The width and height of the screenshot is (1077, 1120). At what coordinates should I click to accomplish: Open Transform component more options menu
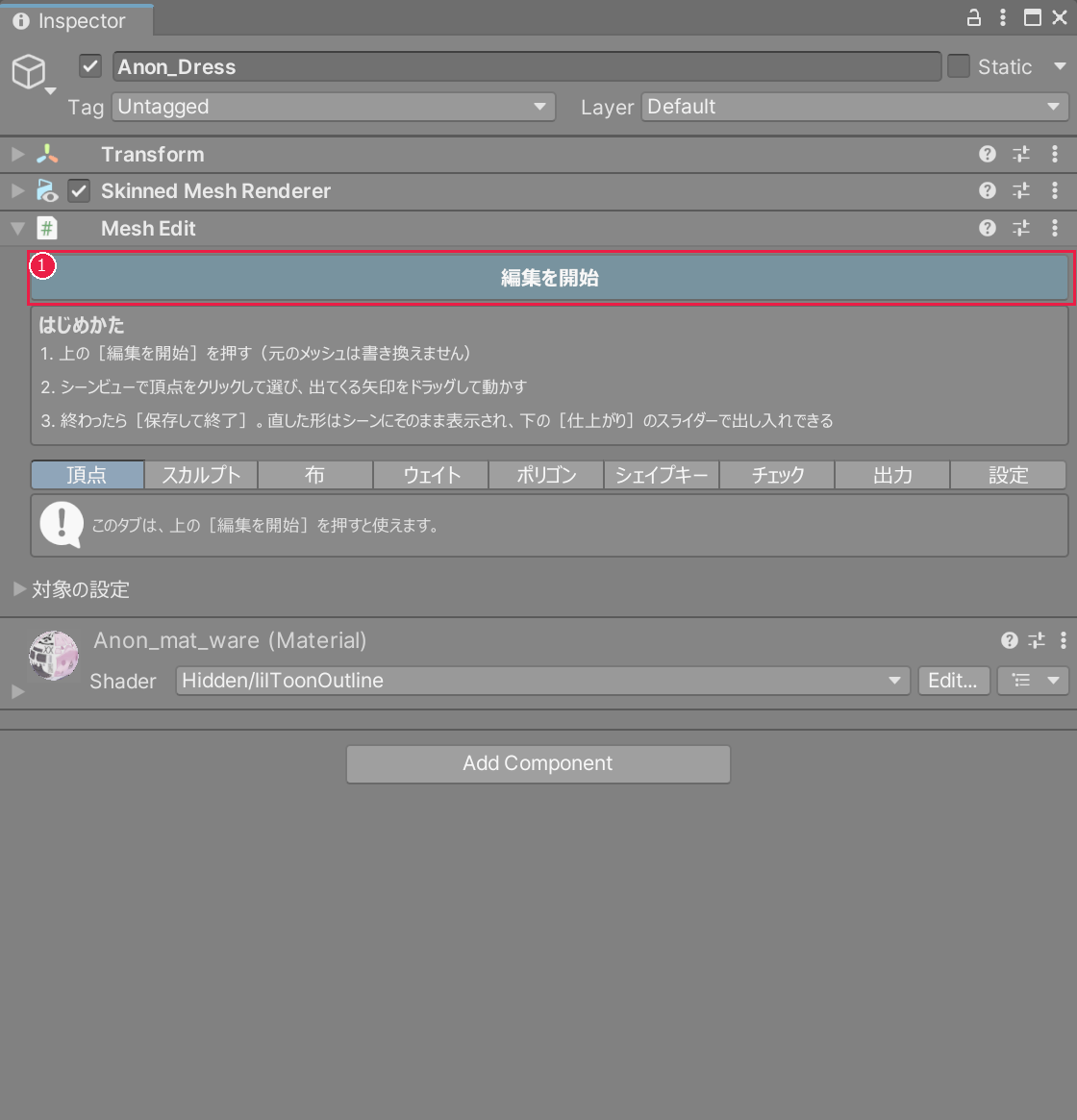tap(1055, 154)
